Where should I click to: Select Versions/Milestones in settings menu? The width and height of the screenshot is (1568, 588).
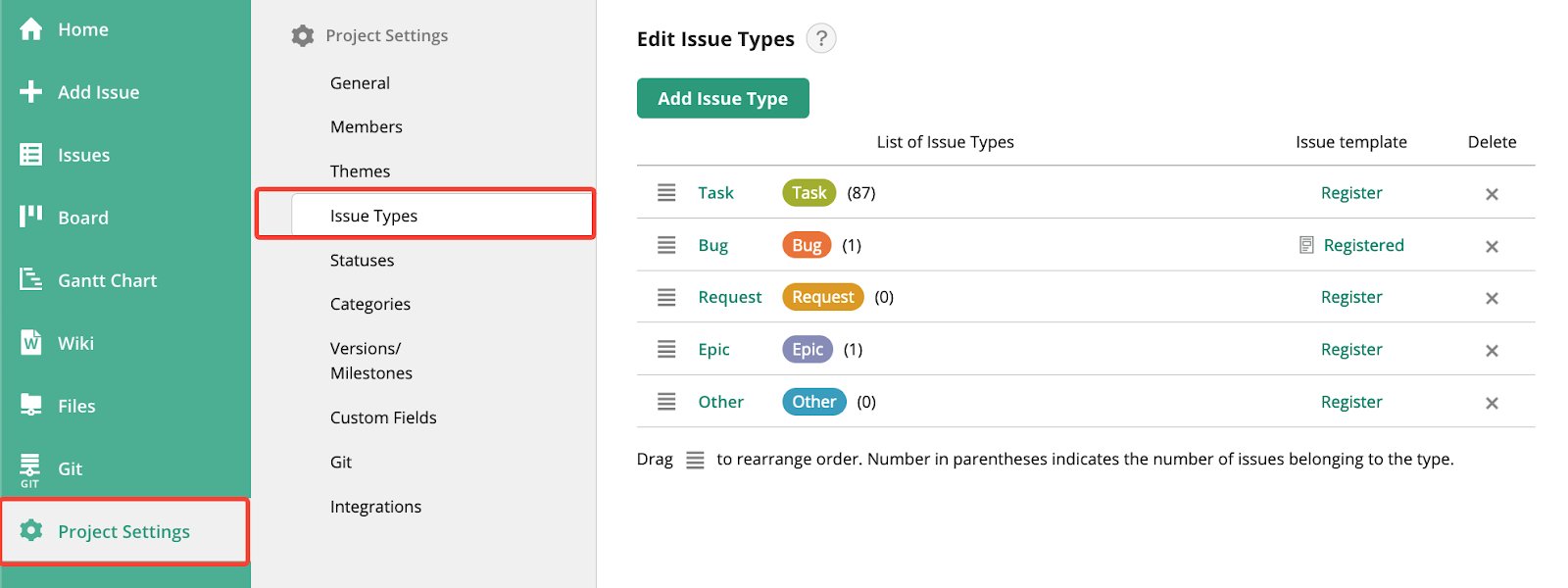click(370, 361)
